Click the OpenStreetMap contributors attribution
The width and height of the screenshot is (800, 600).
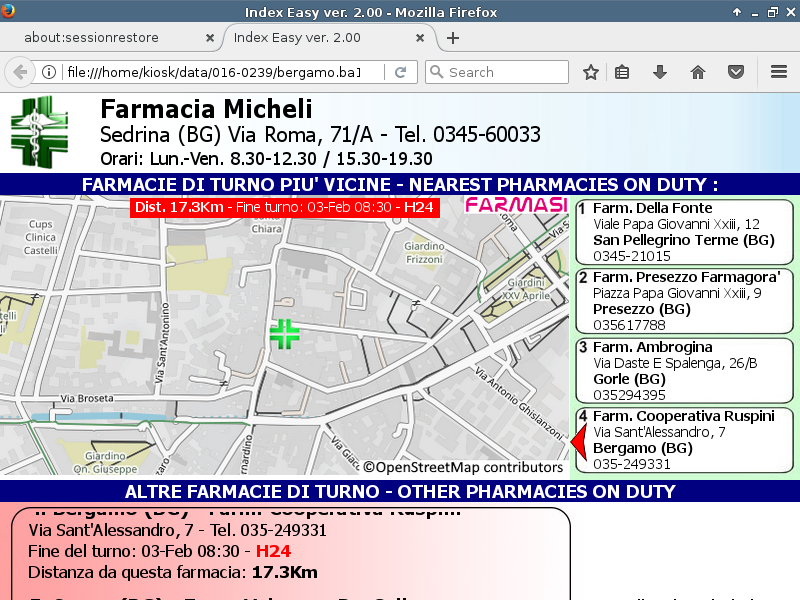pos(463,467)
